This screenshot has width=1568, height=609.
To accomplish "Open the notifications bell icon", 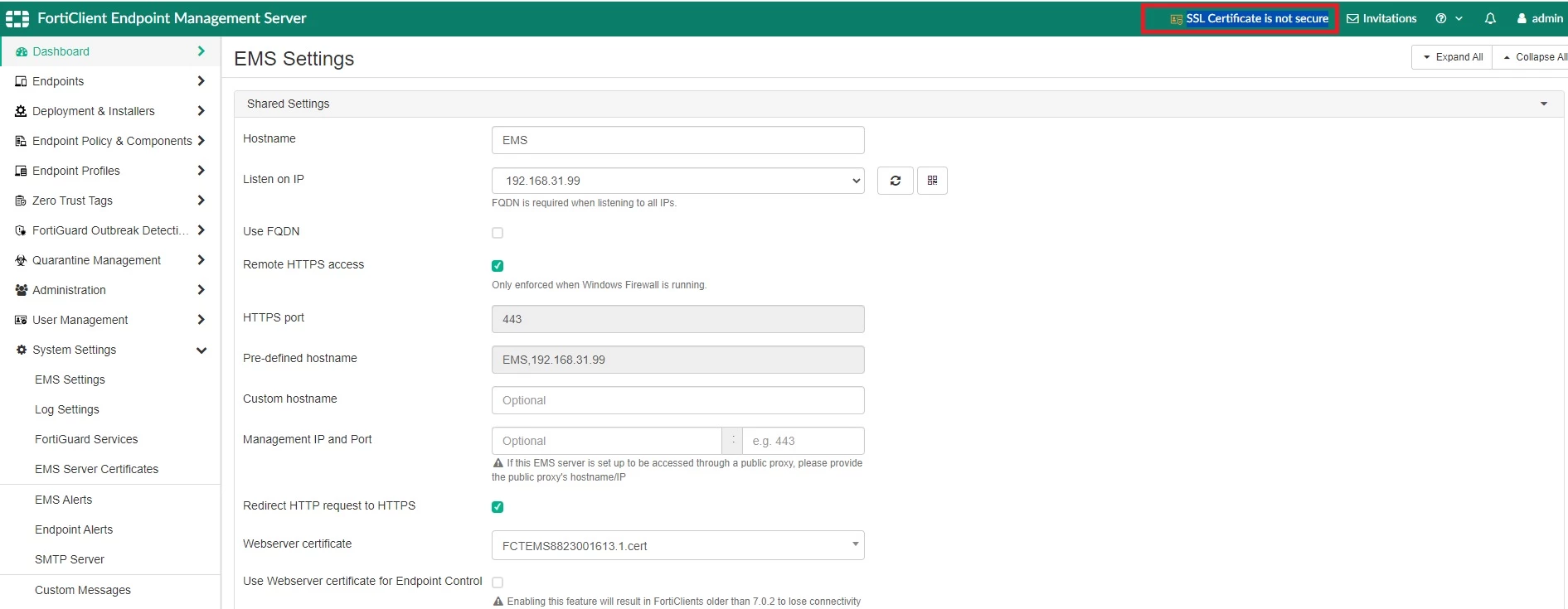I will [1490, 18].
